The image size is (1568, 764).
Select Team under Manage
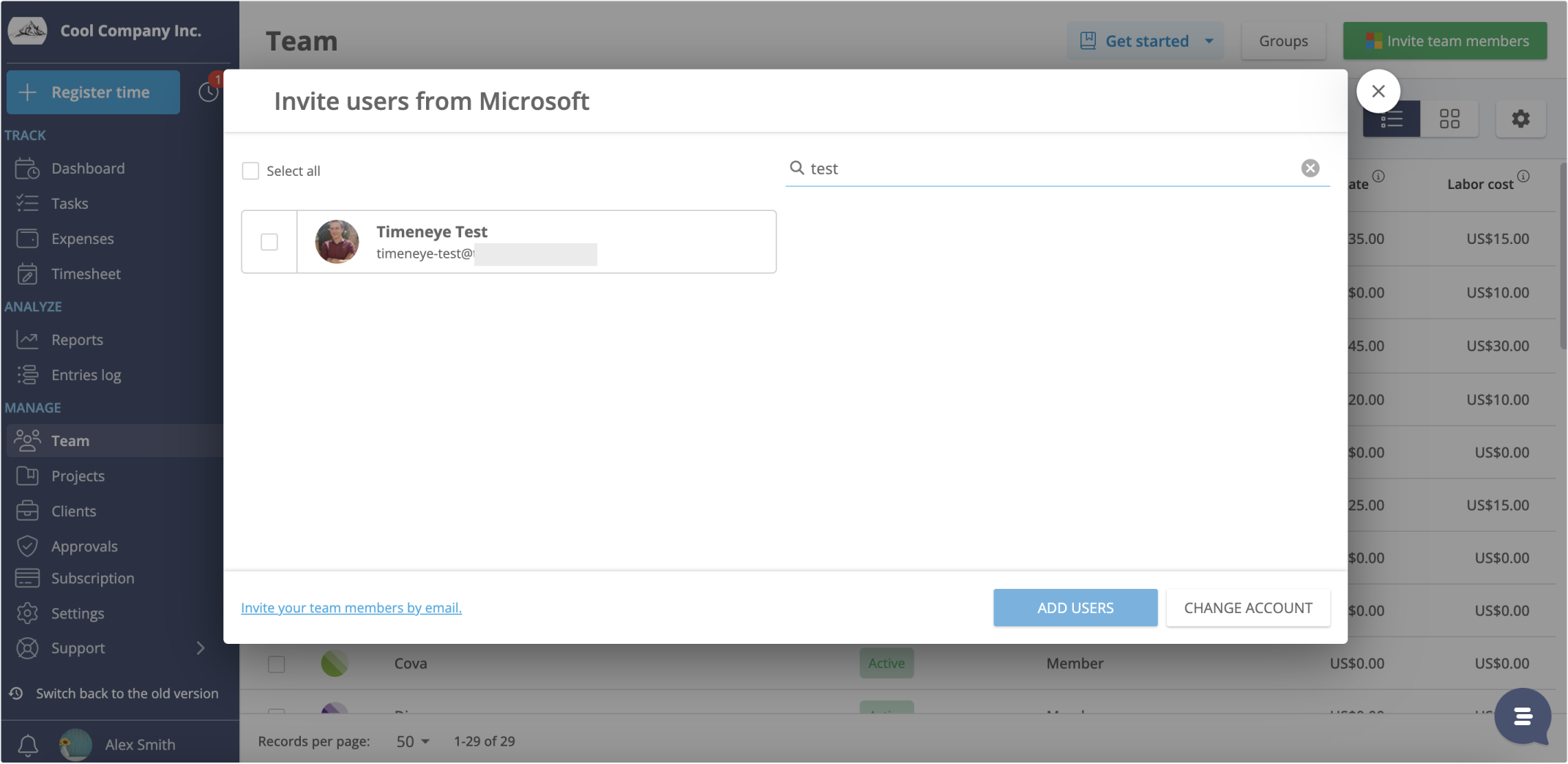pyautogui.click(x=70, y=440)
